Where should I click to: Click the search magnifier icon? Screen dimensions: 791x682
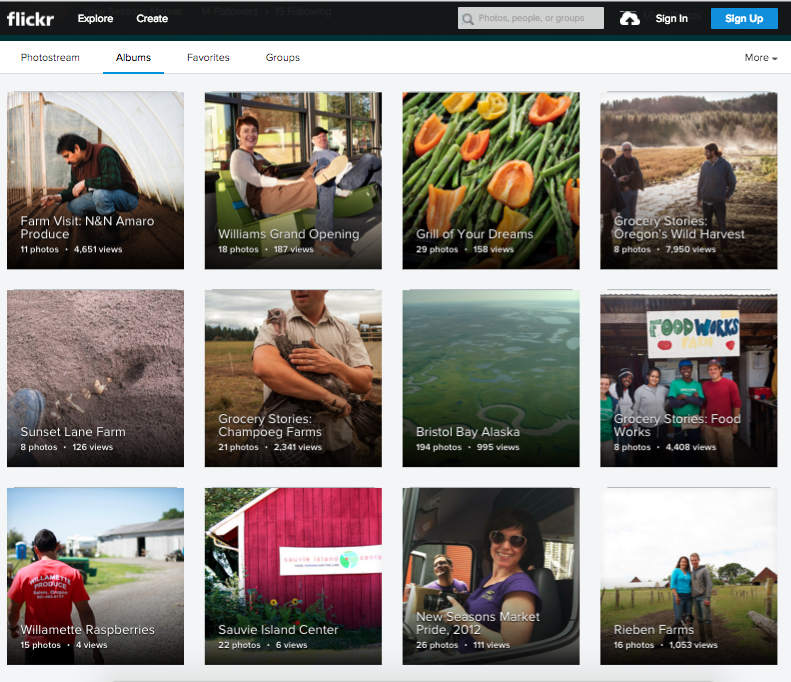coord(468,19)
